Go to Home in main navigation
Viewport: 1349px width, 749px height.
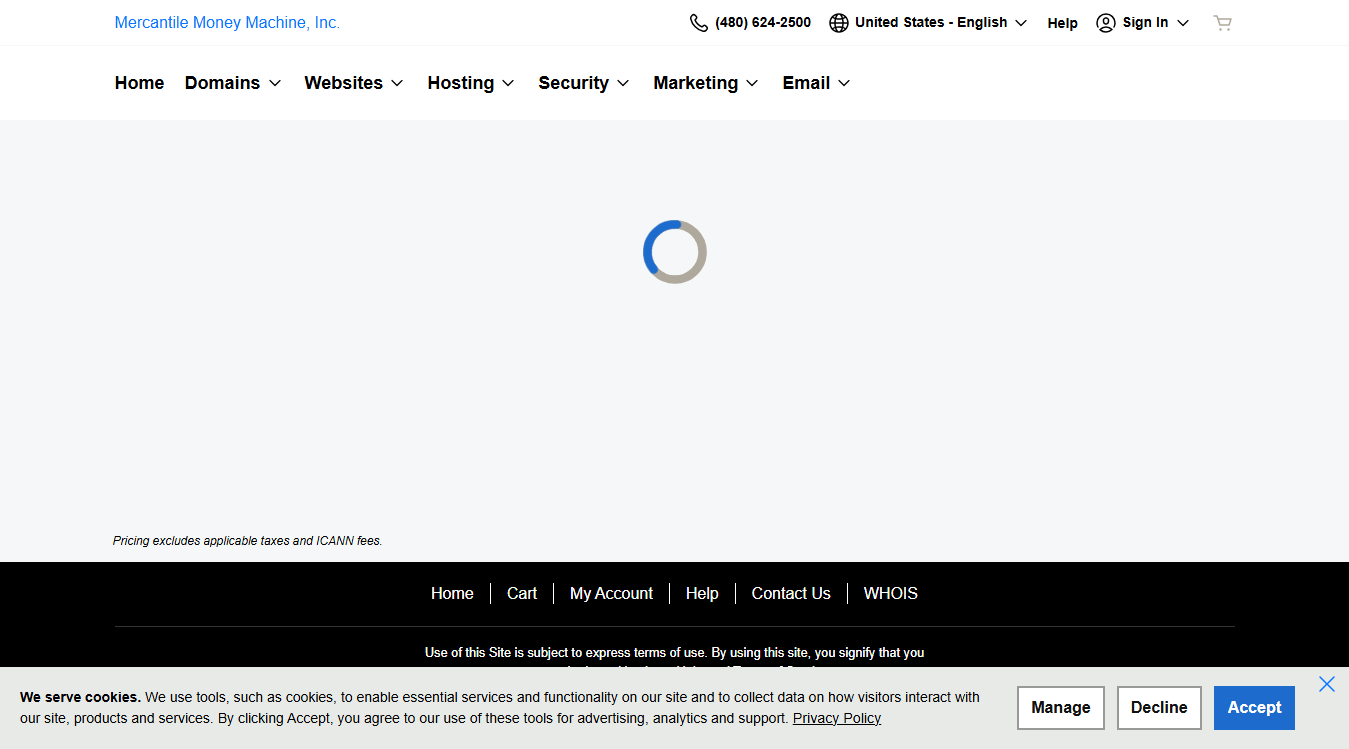[x=139, y=83]
